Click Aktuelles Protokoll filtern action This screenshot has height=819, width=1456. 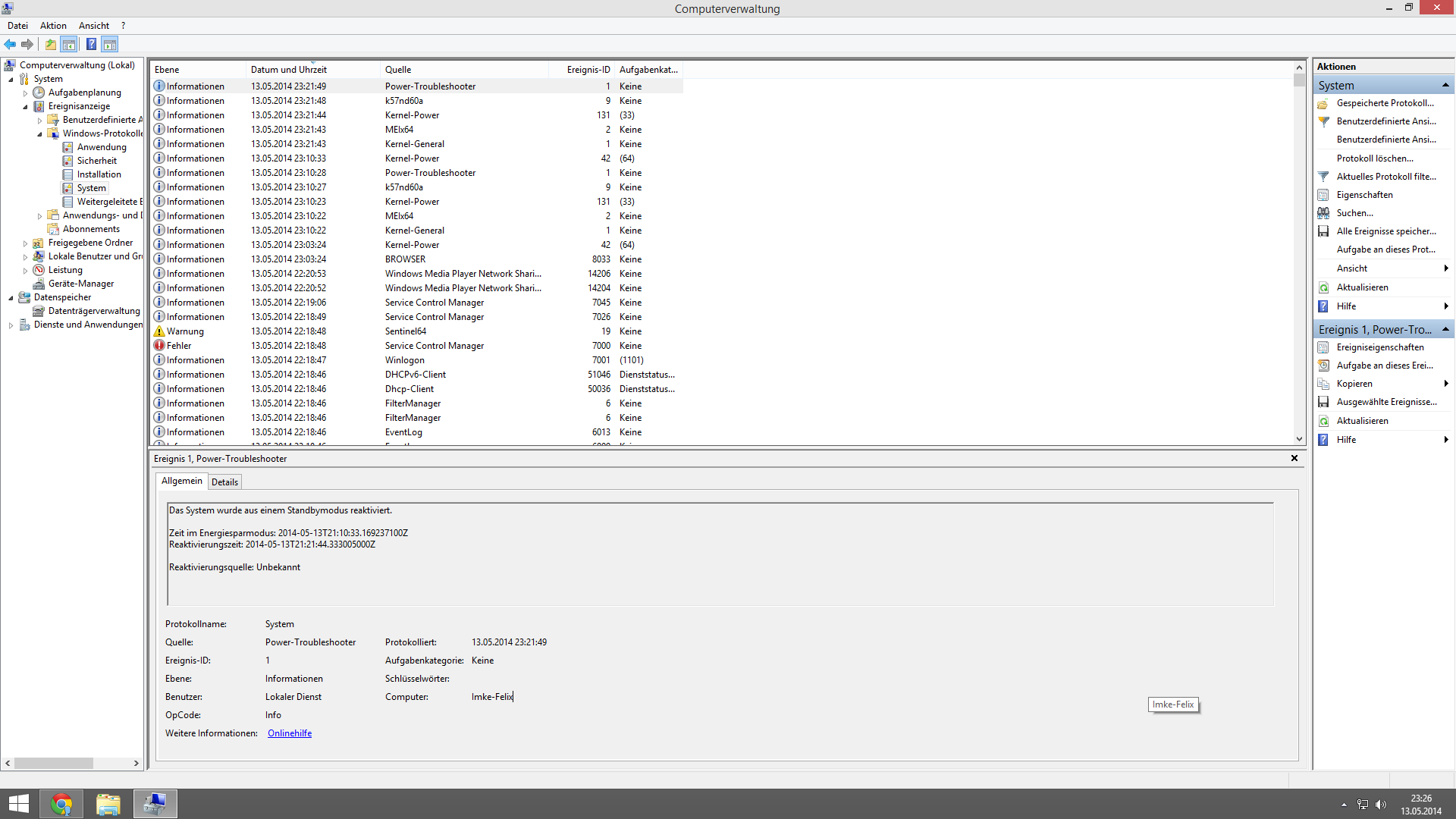click(1385, 177)
